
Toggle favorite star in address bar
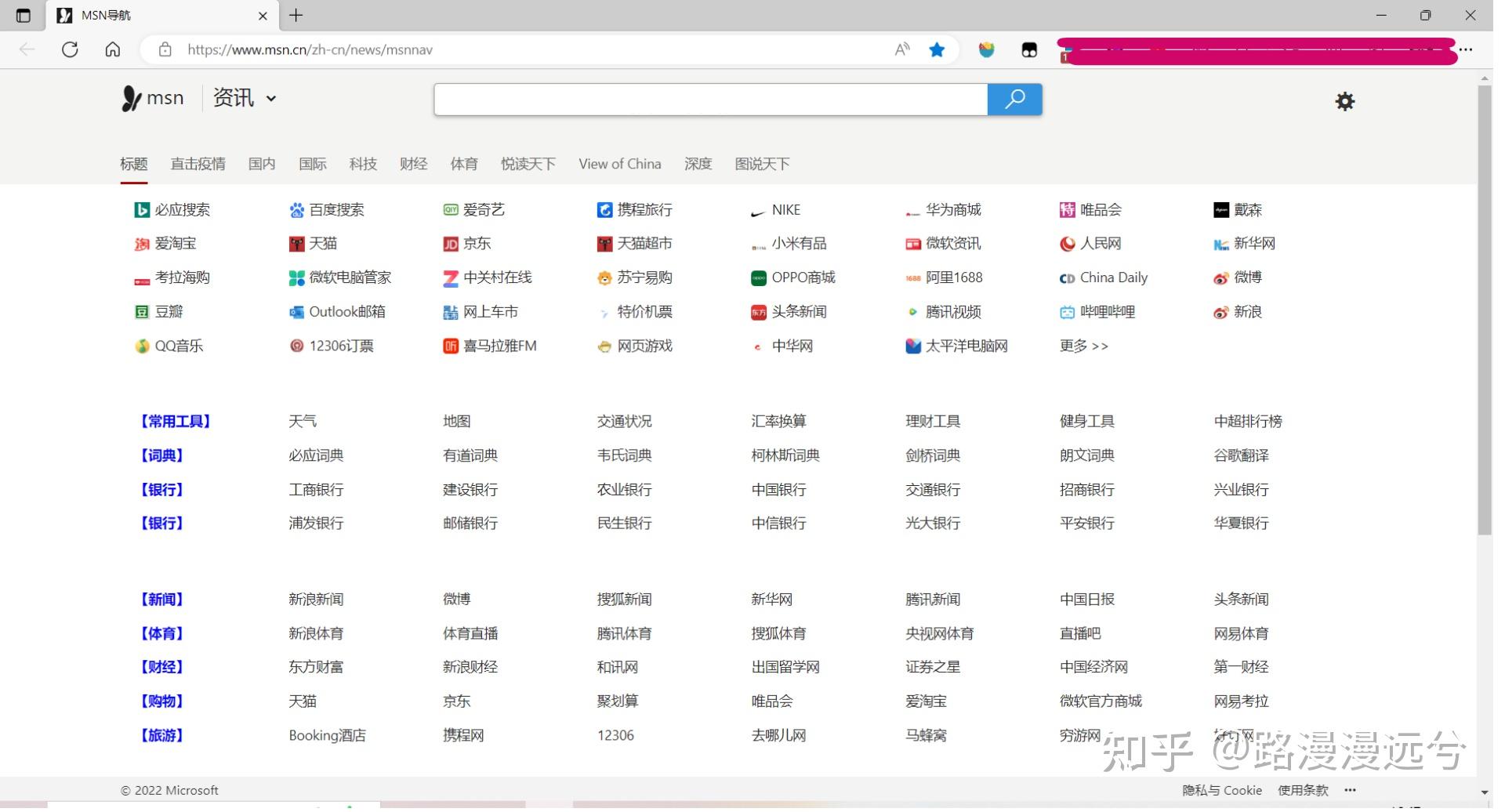tap(943, 50)
